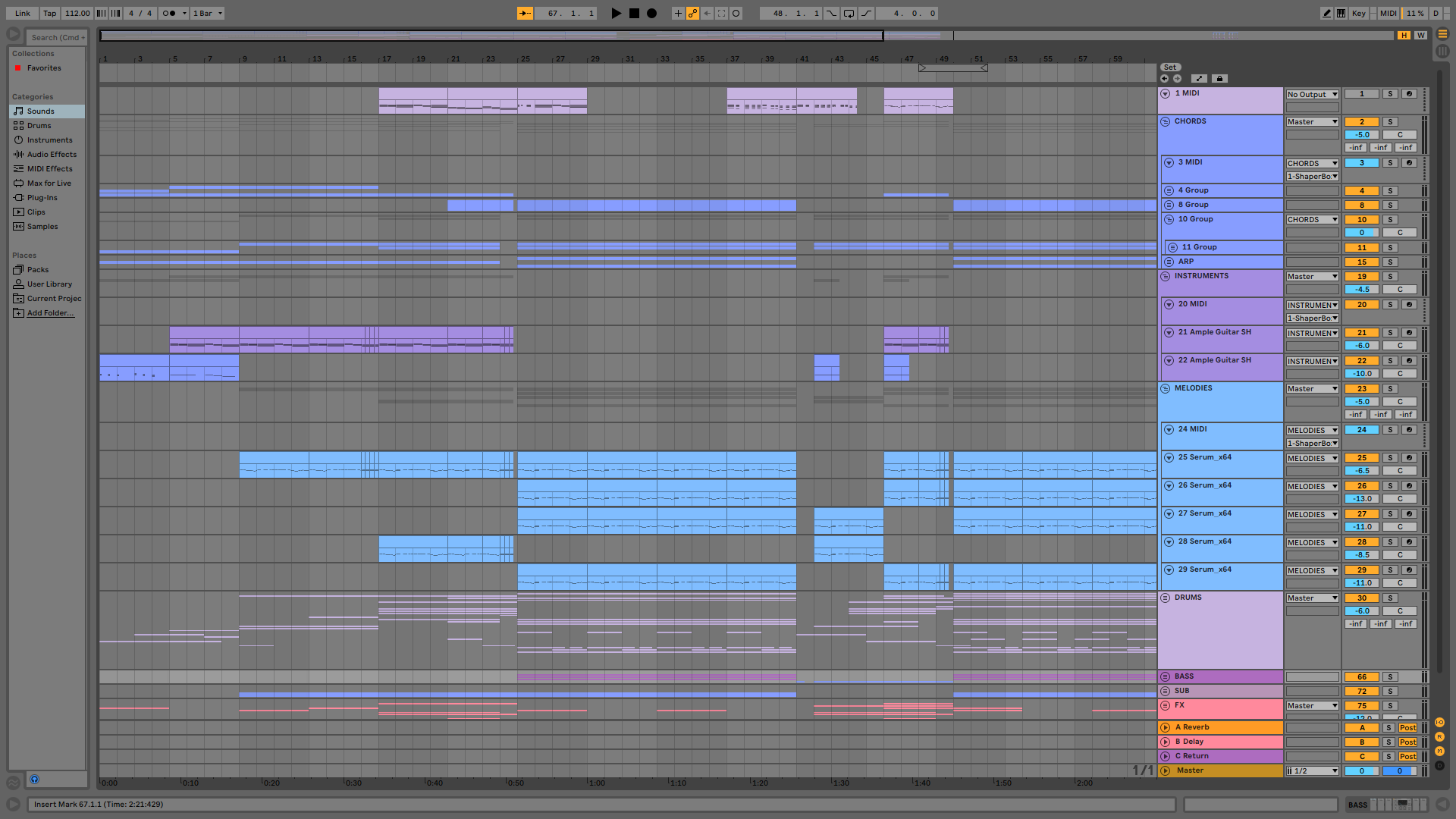
Task: Toggle the Draw Mode pencil icon
Action: click(1326, 13)
